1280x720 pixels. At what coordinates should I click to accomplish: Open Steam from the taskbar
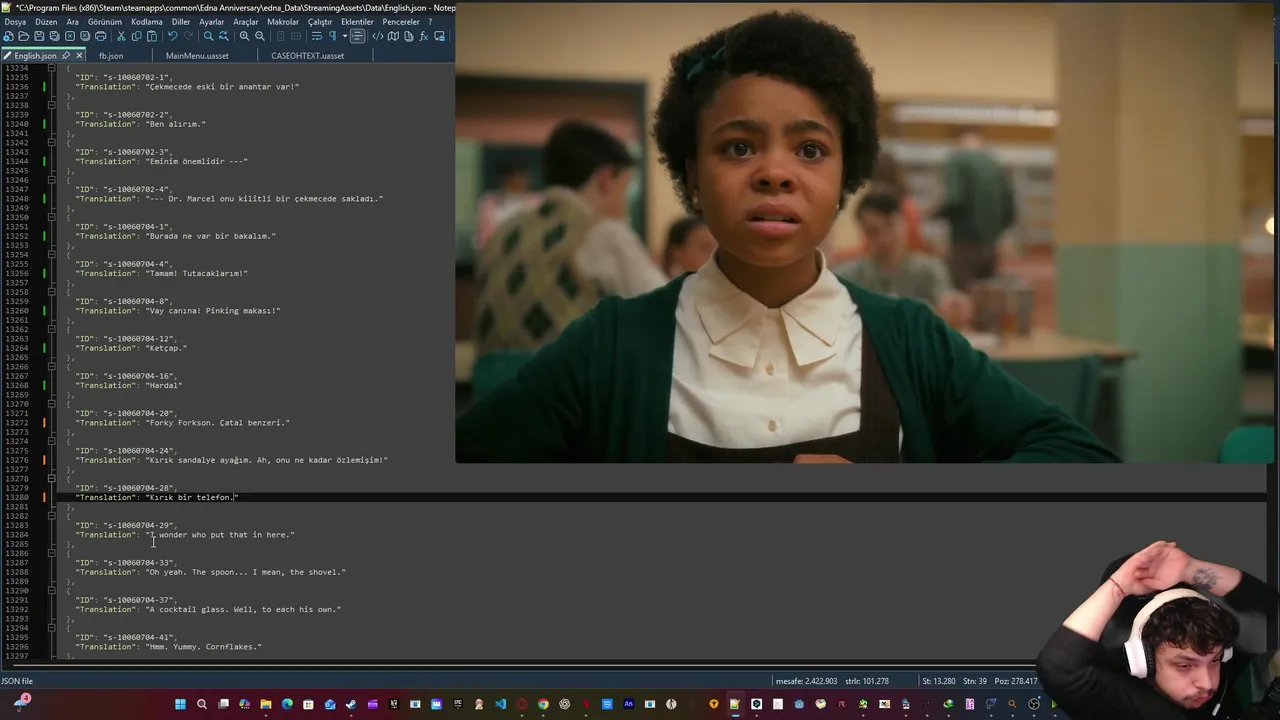tap(351, 704)
